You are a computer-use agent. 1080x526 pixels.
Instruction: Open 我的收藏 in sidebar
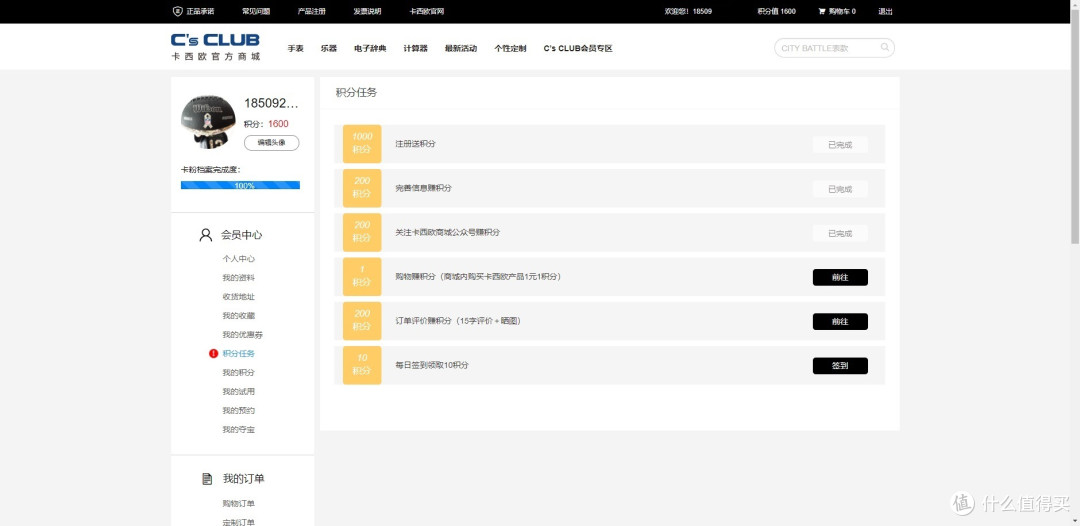point(238,316)
